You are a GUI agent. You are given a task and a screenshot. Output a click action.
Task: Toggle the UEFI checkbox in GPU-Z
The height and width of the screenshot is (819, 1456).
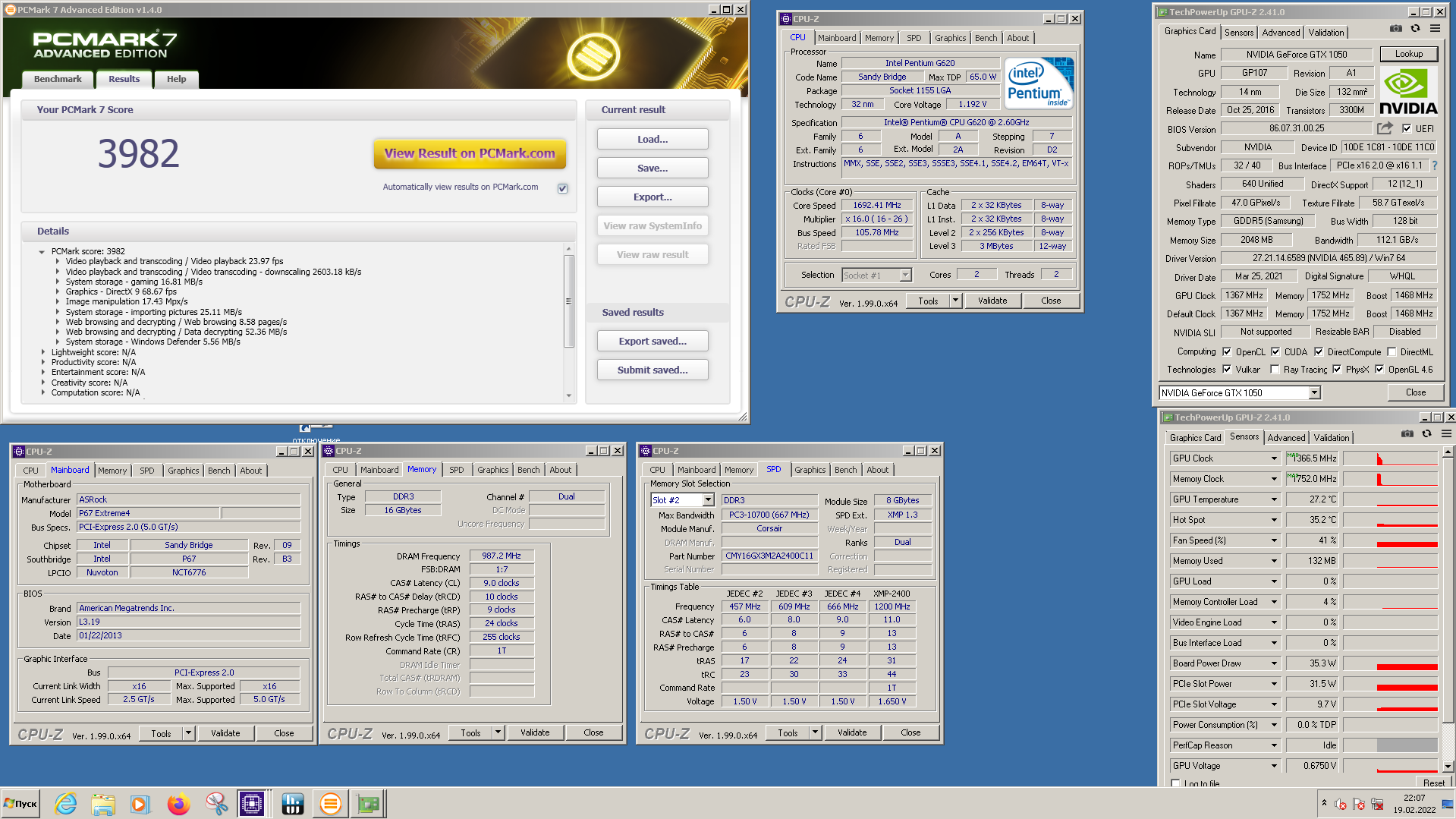click(x=1407, y=128)
